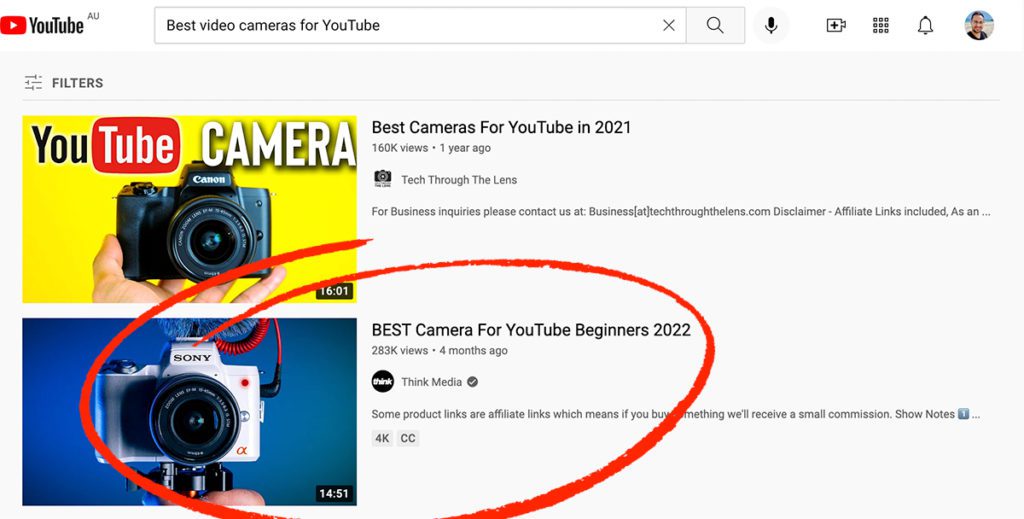This screenshot has height=519, width=1024.
Task: Open the account profile avatar
Action: (978, 25)
